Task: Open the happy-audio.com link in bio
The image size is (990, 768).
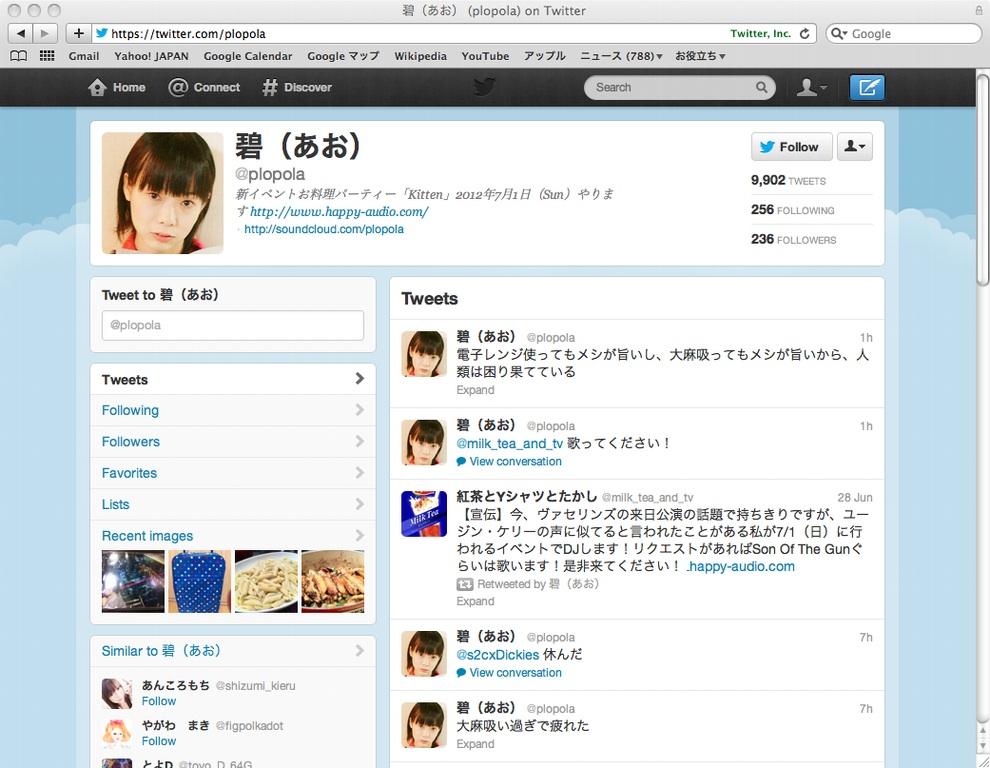Action: point(339,212)
